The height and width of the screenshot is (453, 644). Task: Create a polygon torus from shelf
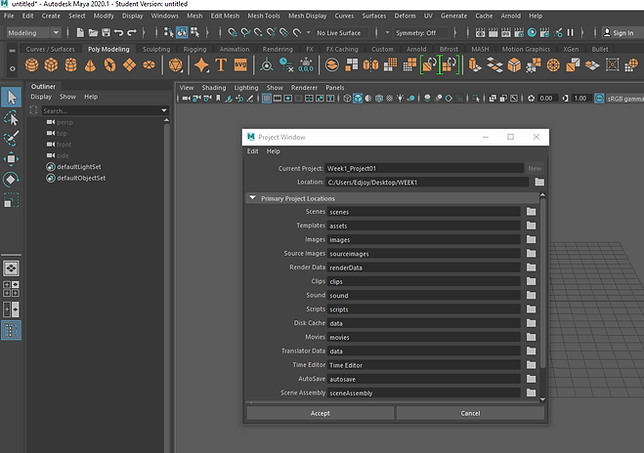pyautogui.click(x=110, y=65)
